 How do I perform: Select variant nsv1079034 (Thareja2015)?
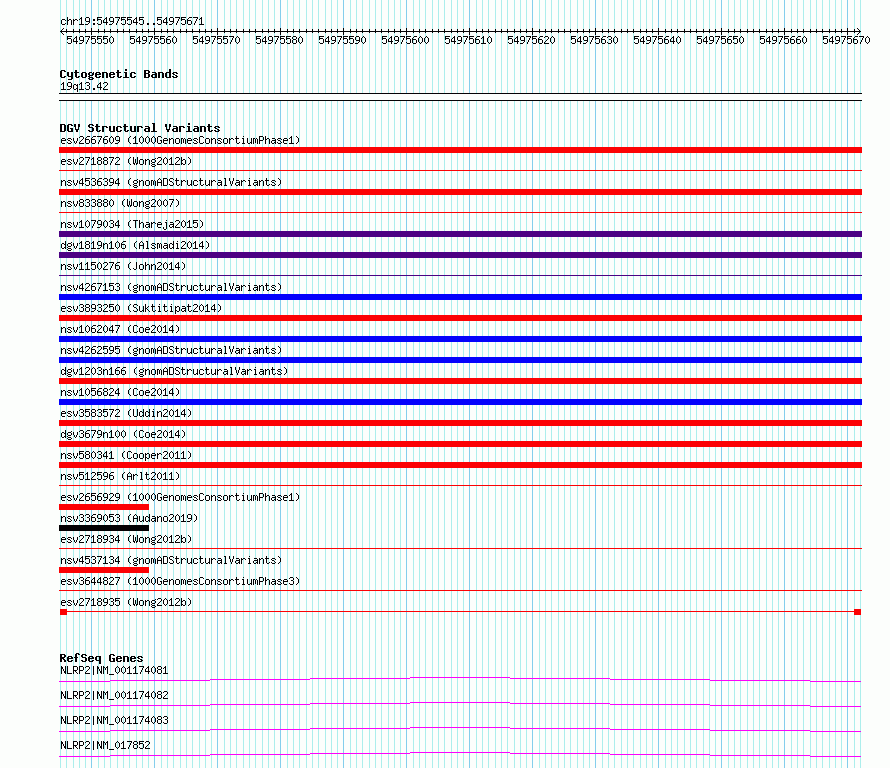coord(132,224)
